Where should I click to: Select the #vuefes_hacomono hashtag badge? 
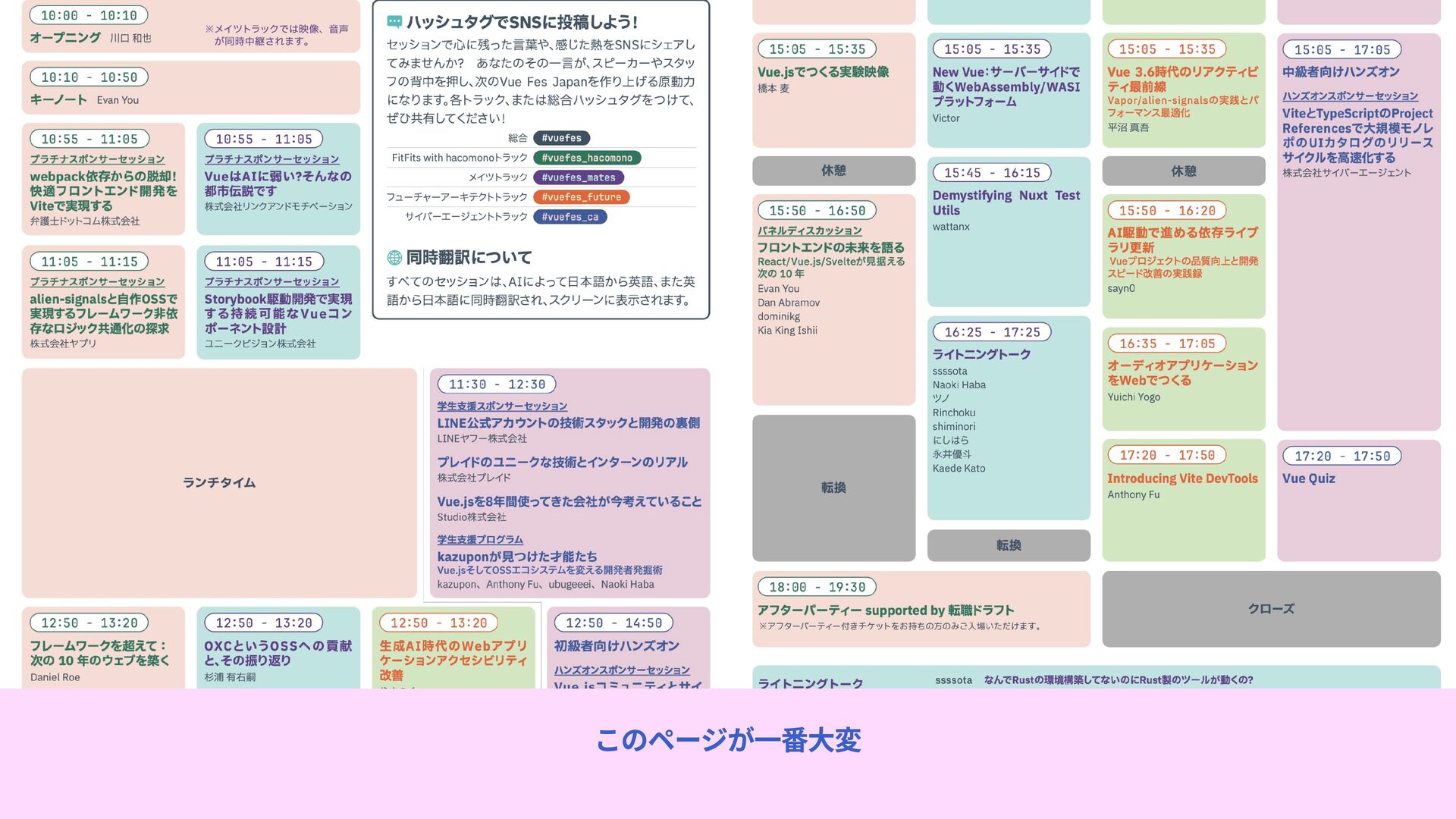coord(587,158)
